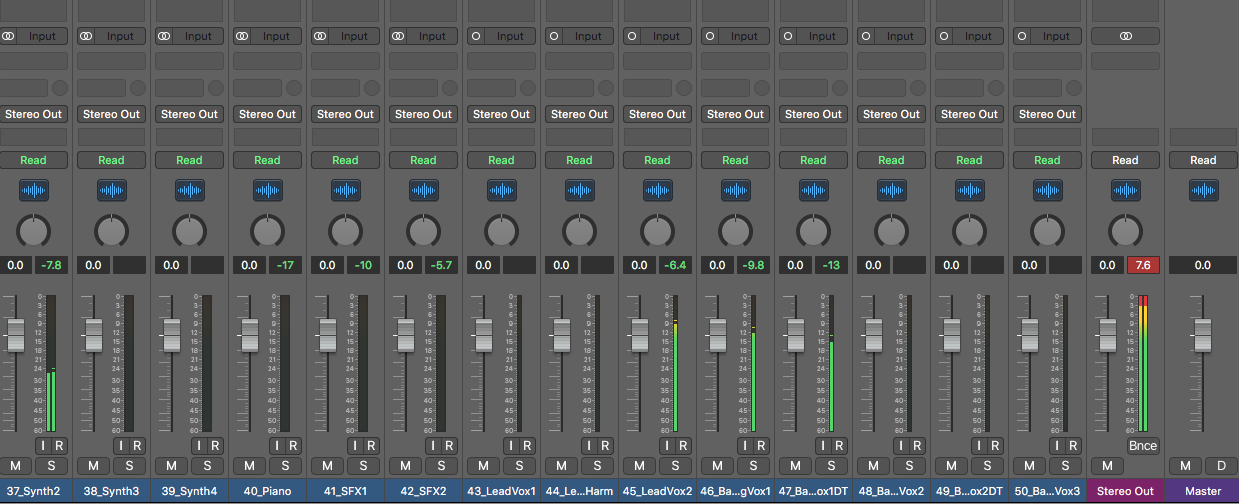
Task: Toggle stereo format icon on 38_Synth3 input
Action: (86, 36)
